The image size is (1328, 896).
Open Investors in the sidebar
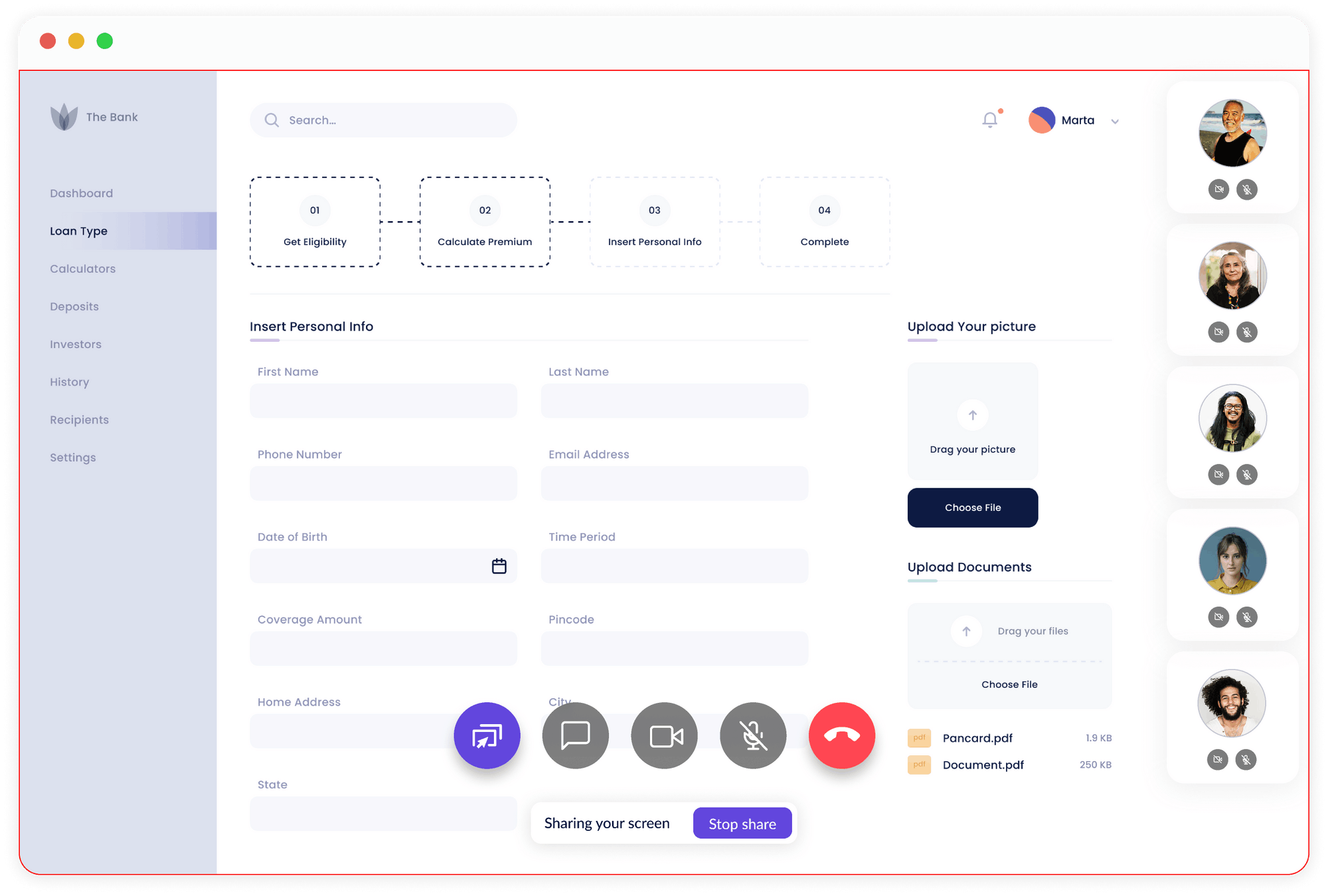[76, 344]
